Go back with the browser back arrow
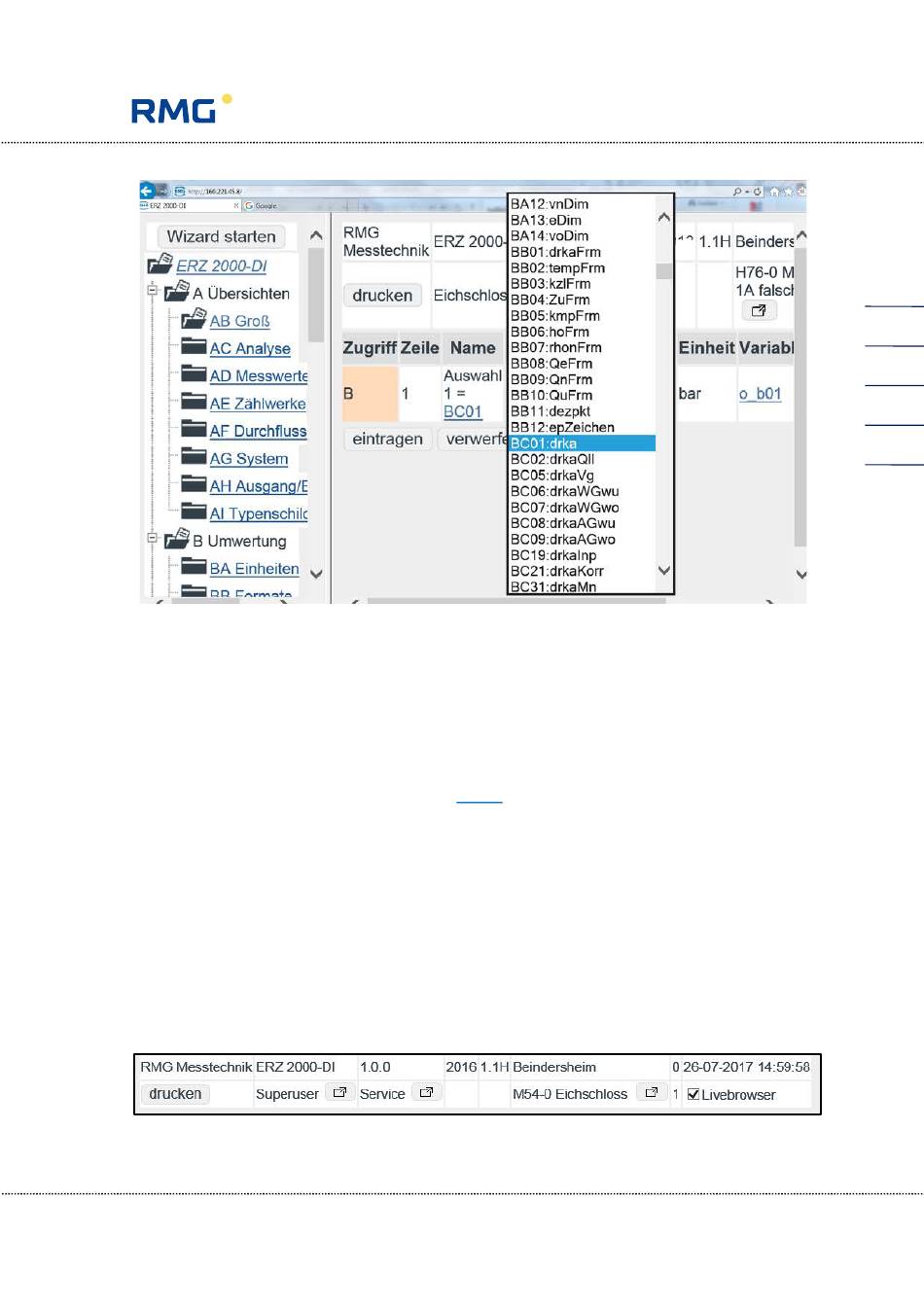 [148, 191]
